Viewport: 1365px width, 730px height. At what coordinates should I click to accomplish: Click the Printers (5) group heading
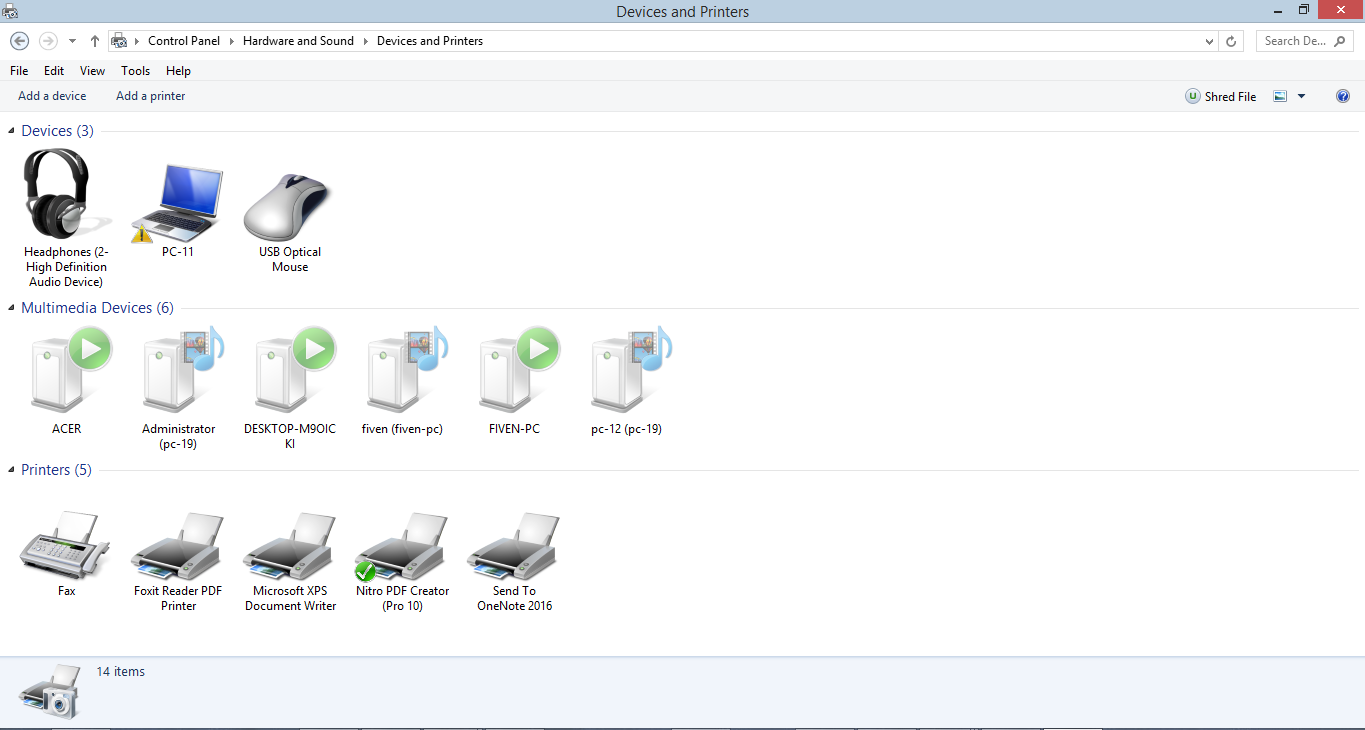tap(56, 470)
